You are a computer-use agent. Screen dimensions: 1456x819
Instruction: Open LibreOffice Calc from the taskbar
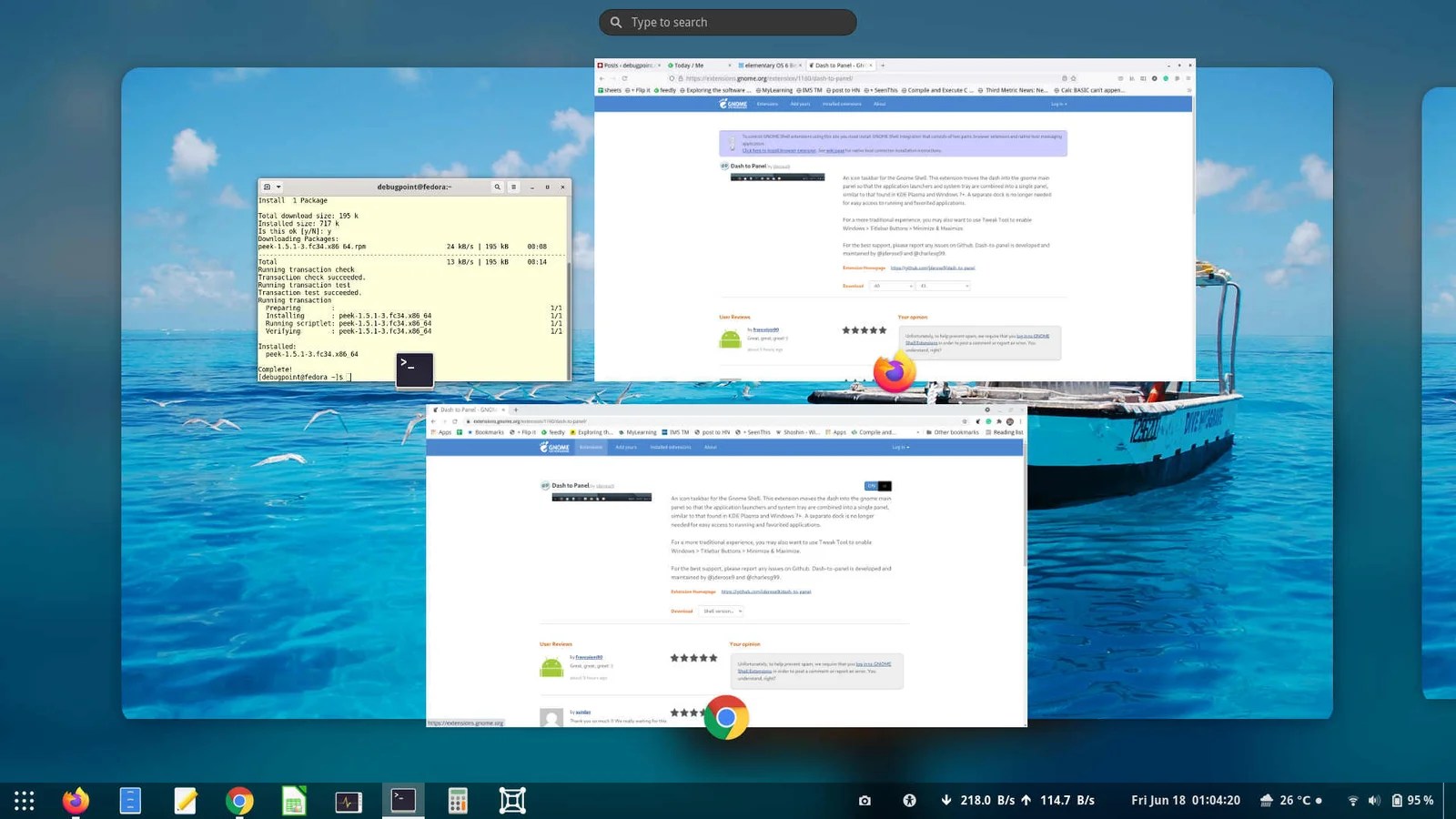293,800
